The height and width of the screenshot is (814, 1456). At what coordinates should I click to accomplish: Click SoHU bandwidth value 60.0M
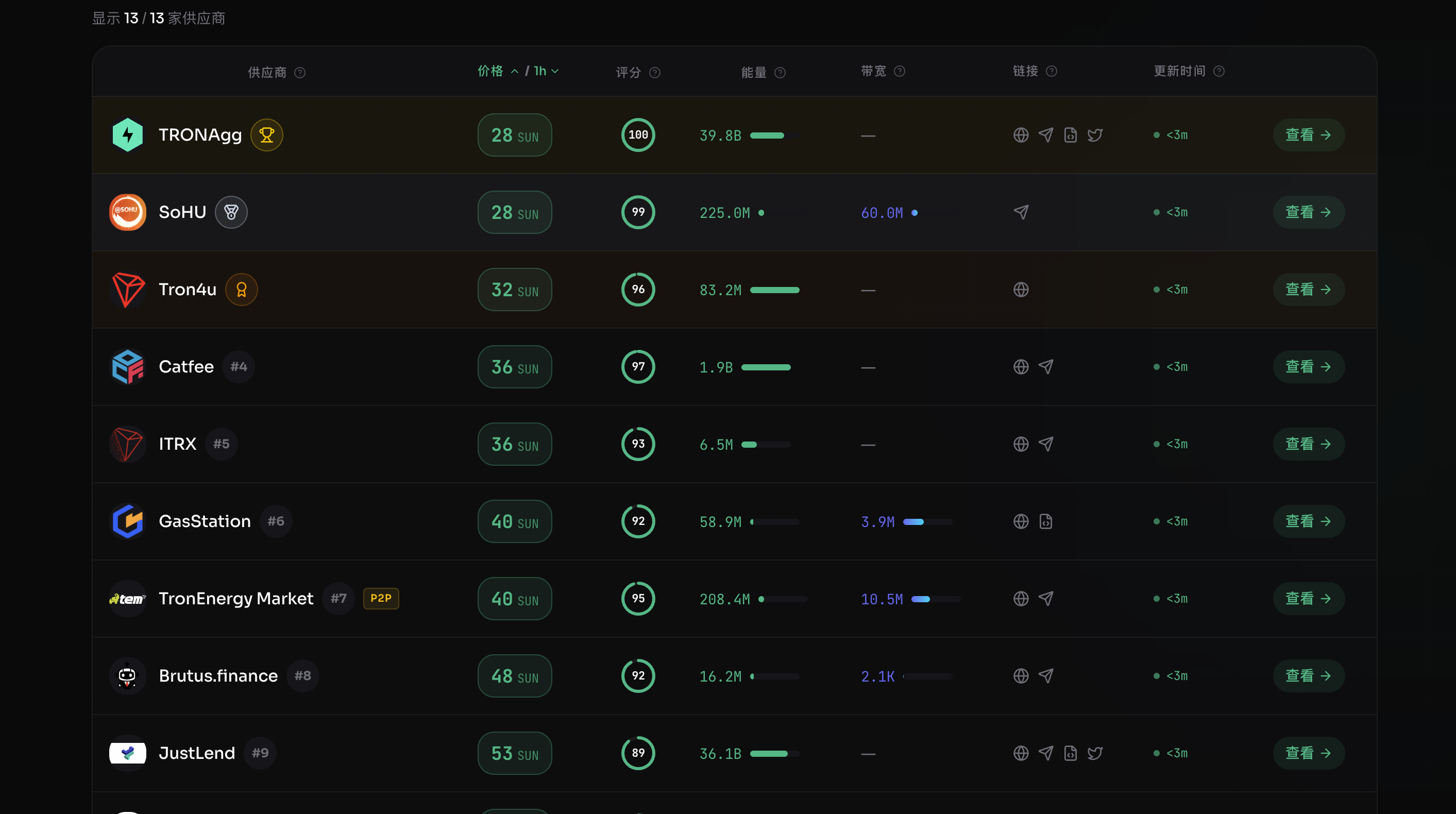pyautogui.click(x=882, y=213)
